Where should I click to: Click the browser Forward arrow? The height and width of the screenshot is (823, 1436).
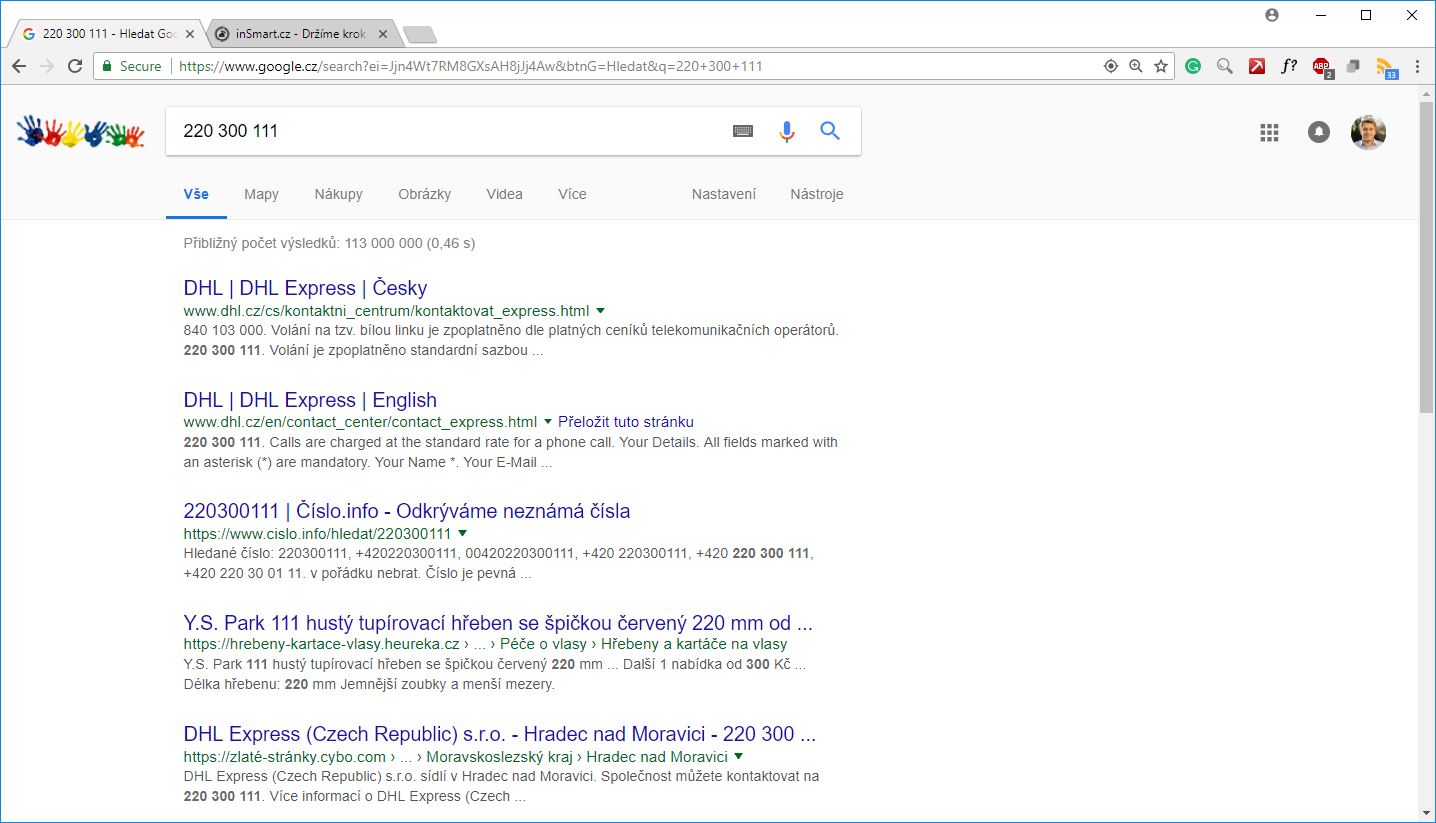point(46,66)
